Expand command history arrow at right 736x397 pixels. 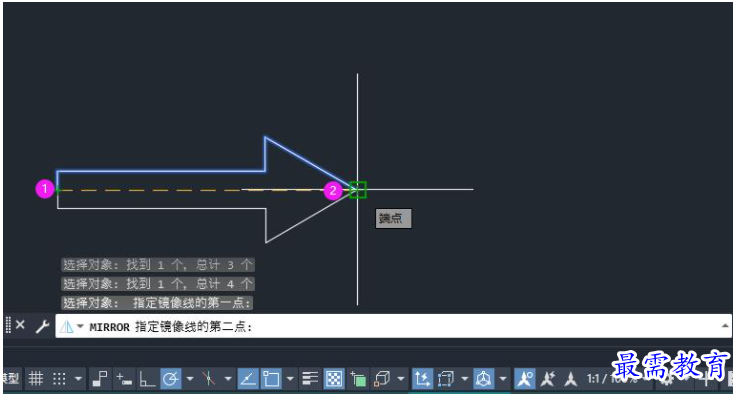tap(725, 326)
